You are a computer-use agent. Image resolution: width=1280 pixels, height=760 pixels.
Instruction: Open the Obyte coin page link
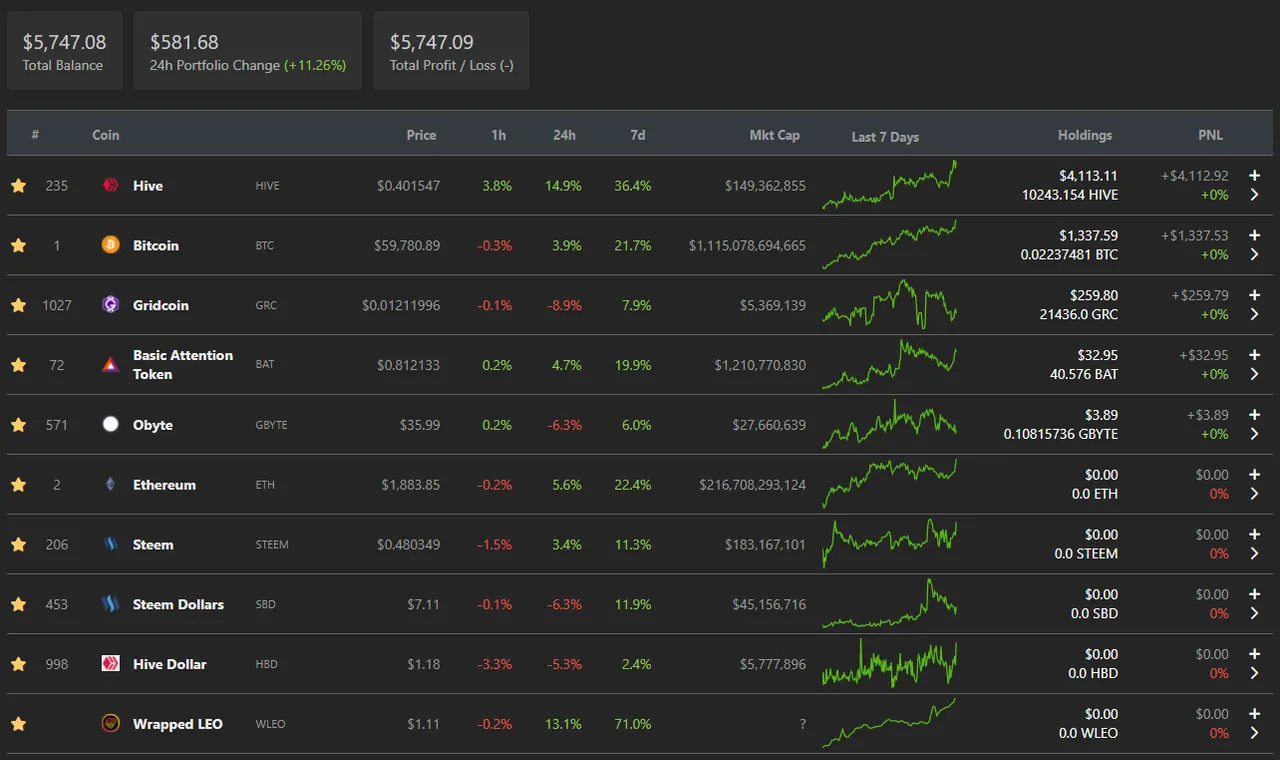coord(153,424)
